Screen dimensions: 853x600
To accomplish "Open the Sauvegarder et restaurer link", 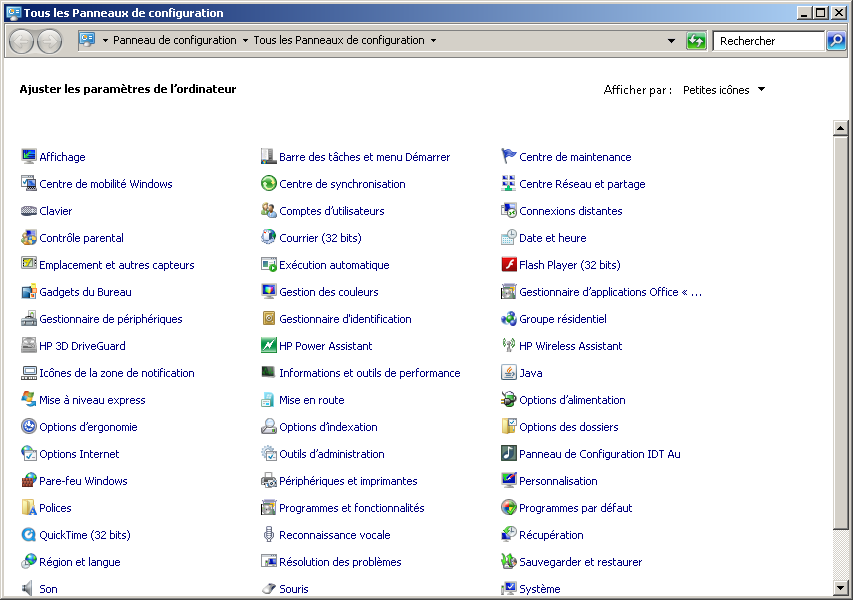I will coord(580,562).
